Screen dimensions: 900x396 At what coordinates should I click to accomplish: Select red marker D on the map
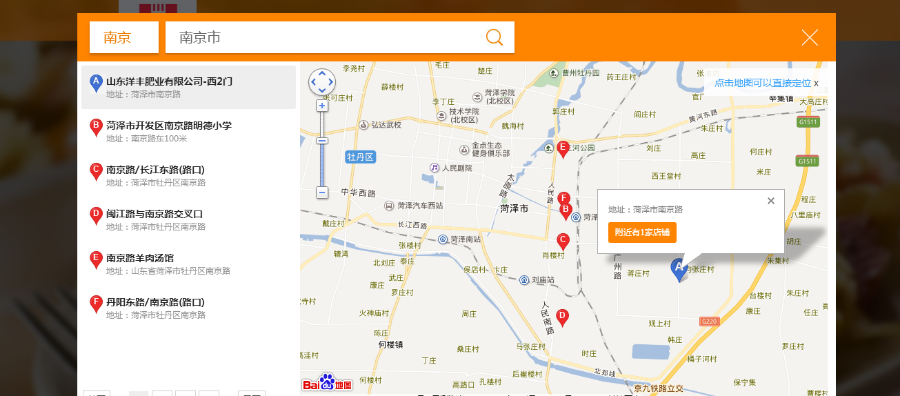(x=562, y=317)
